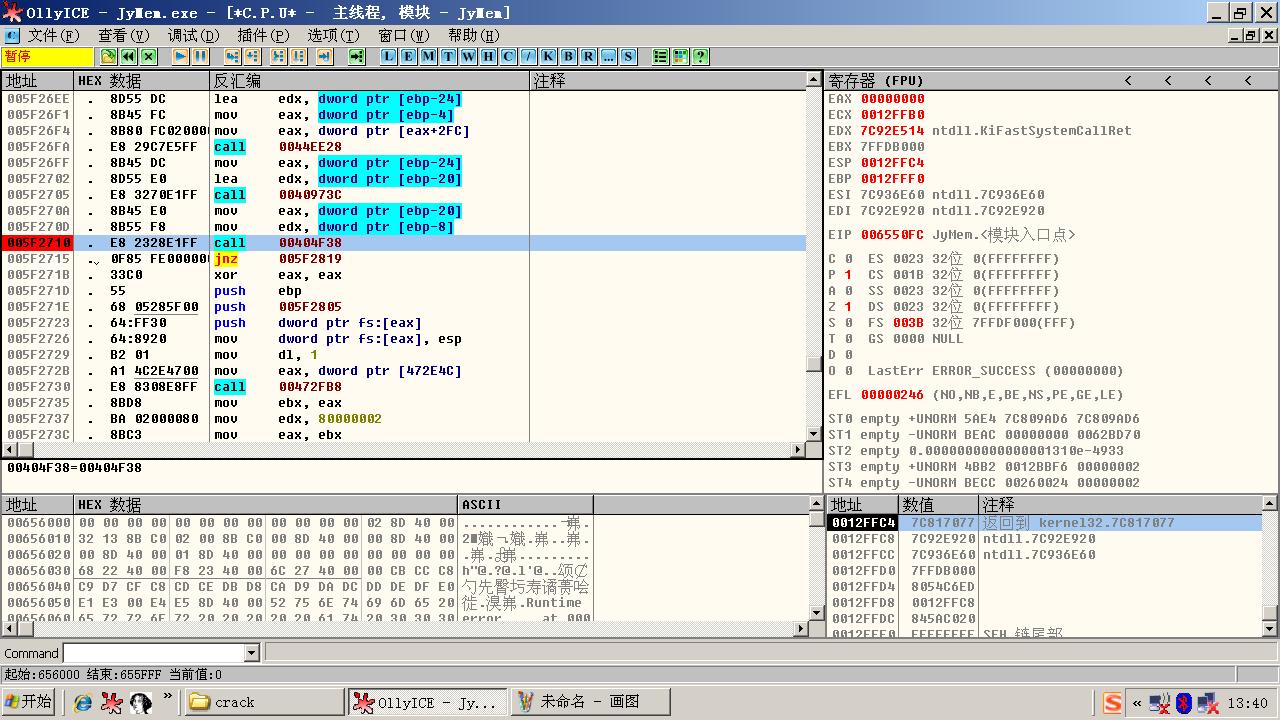This screenshot has height=720, width=1280.
Task: Open 开始 Start button
Action: [x=29, y=702]
